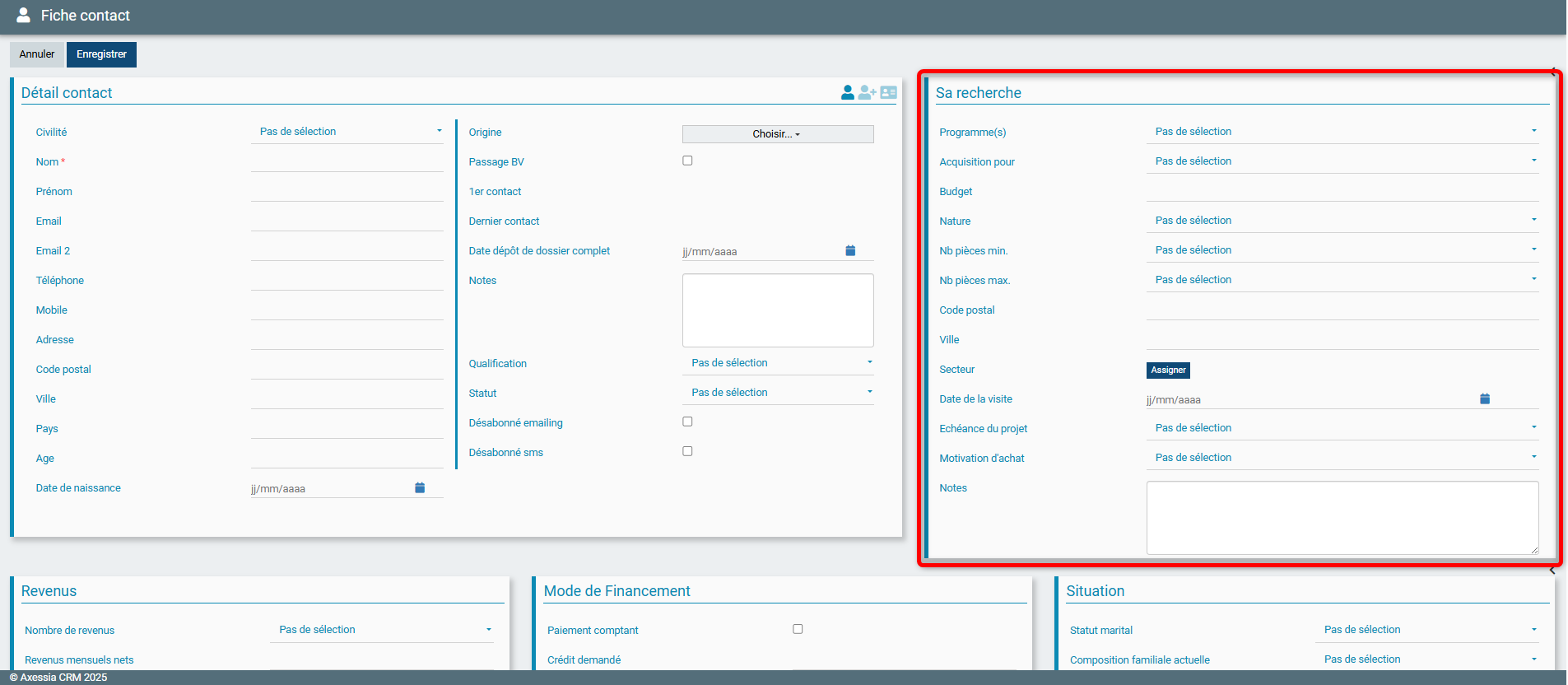The image size is (1568, 685).
Task: Click into the Nom text field
Action: pos(347,162)
